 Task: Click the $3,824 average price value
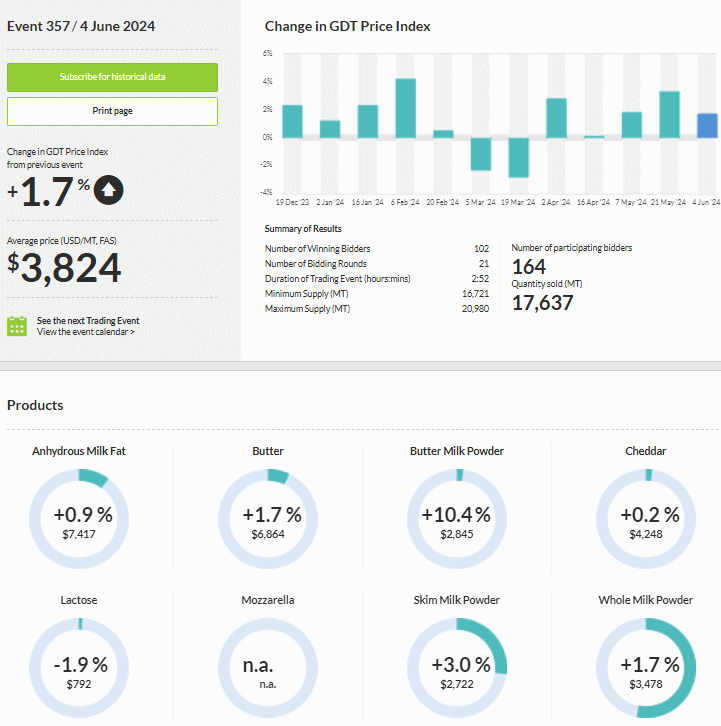tap(64, 268)
